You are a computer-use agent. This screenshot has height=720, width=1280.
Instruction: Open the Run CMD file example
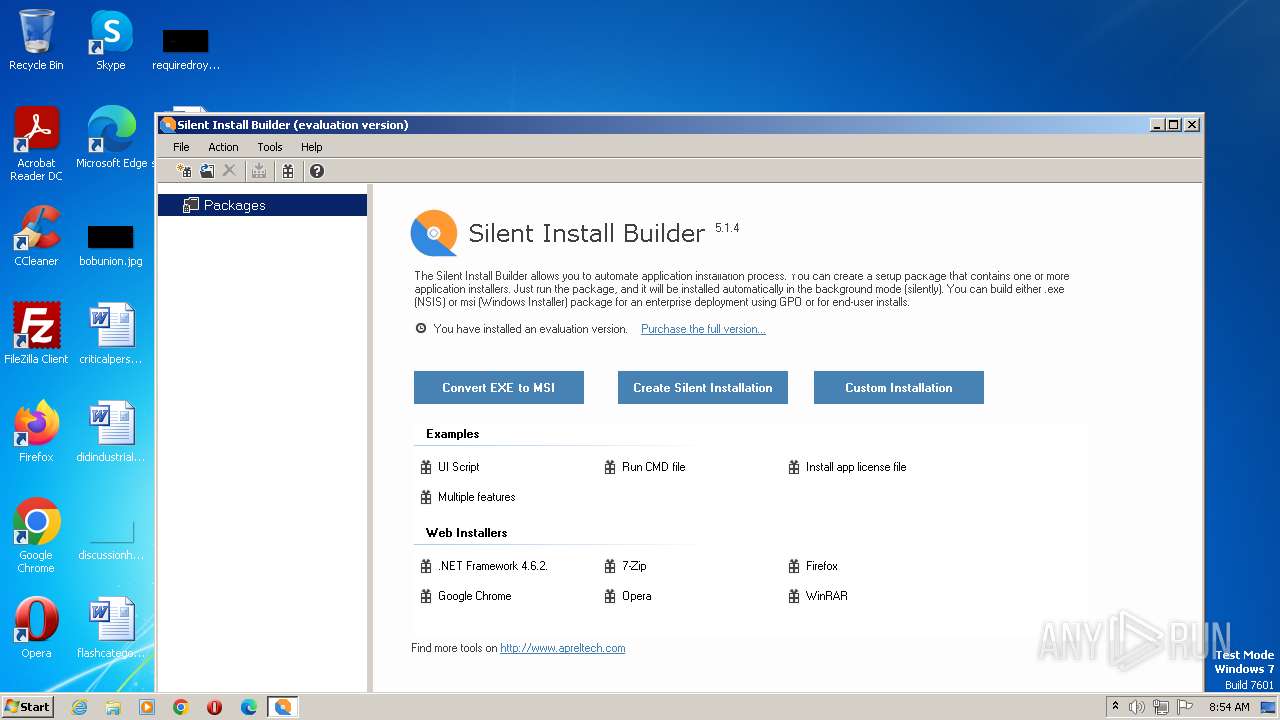[654, 467]
